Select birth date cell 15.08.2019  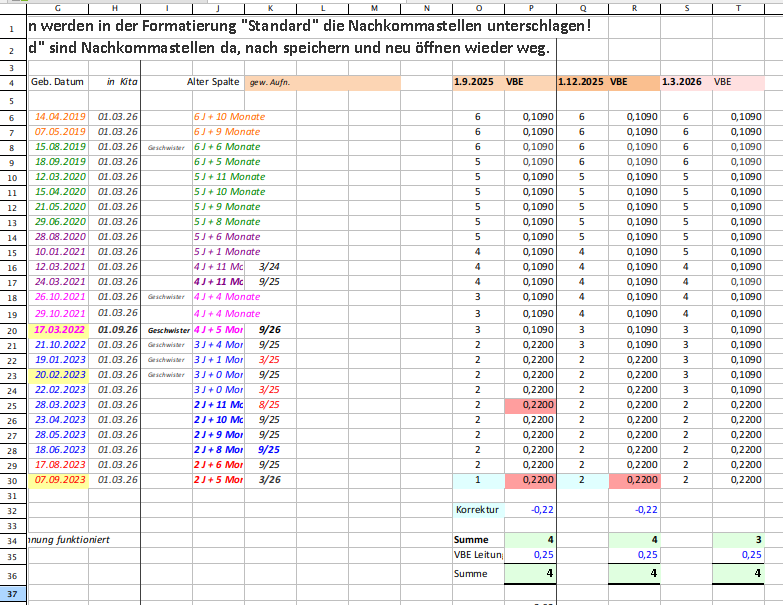click(x=60, y=147)
